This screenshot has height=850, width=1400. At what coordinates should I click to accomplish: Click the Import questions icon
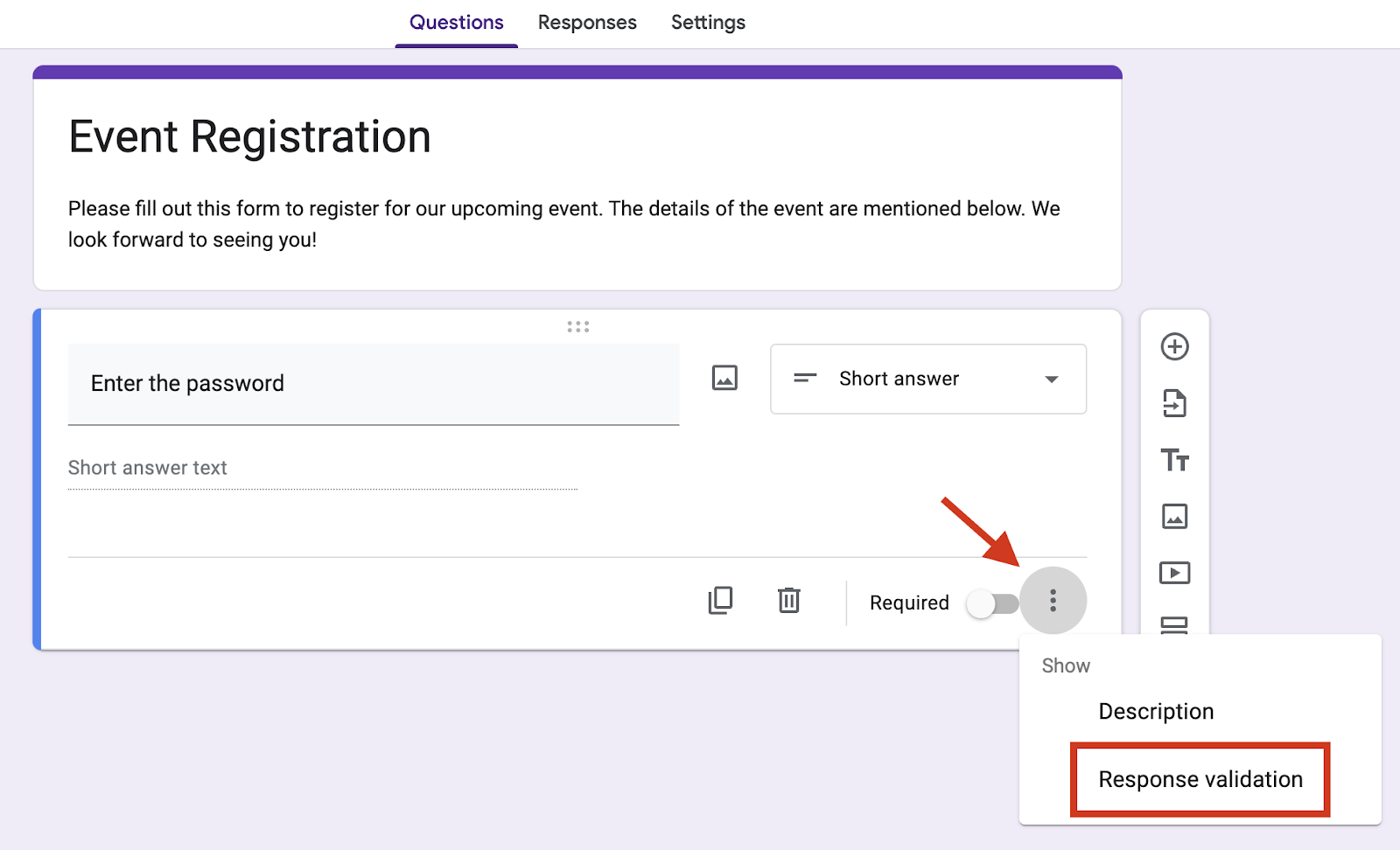click(1174, 403)
